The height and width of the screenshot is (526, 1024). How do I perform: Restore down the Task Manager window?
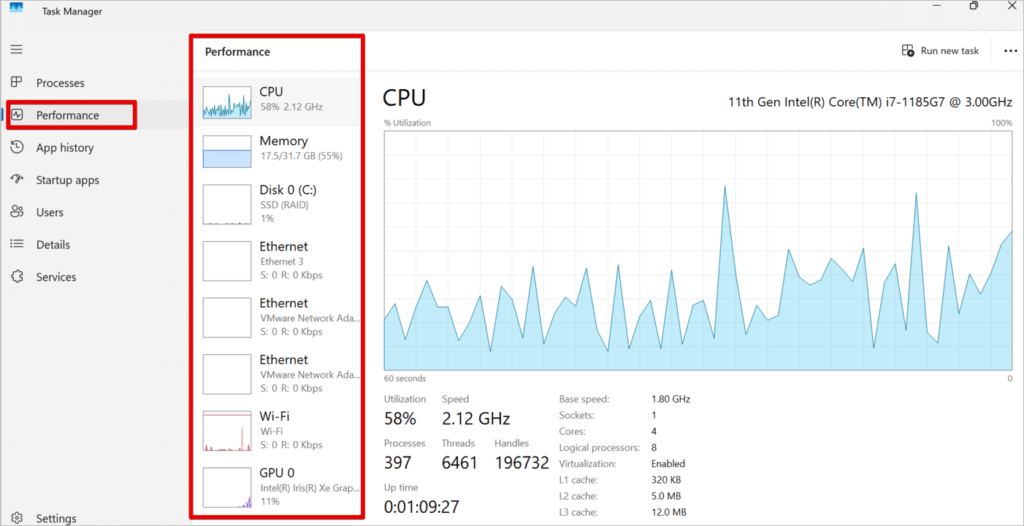click(x=974, y=6)
